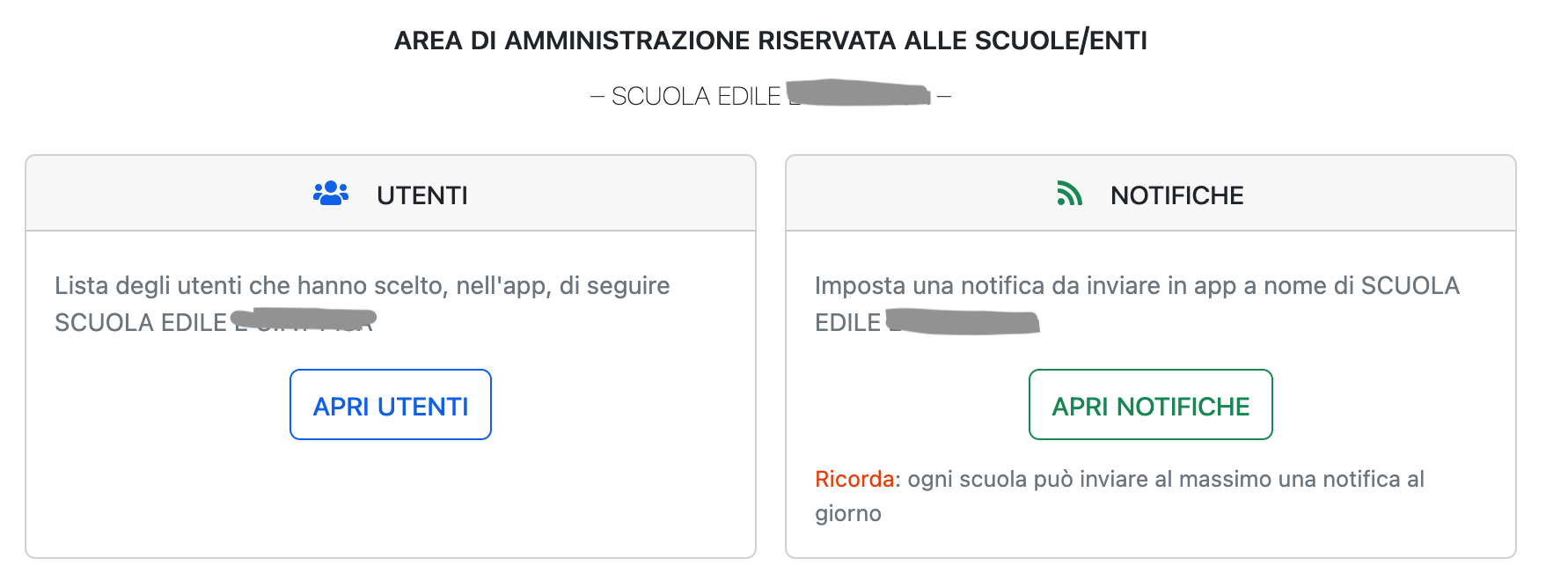This screenshot has width=1568, height=588.
Task: Click the gray redaction mark in the NOTIFICHE card
Action: [963, 321]
